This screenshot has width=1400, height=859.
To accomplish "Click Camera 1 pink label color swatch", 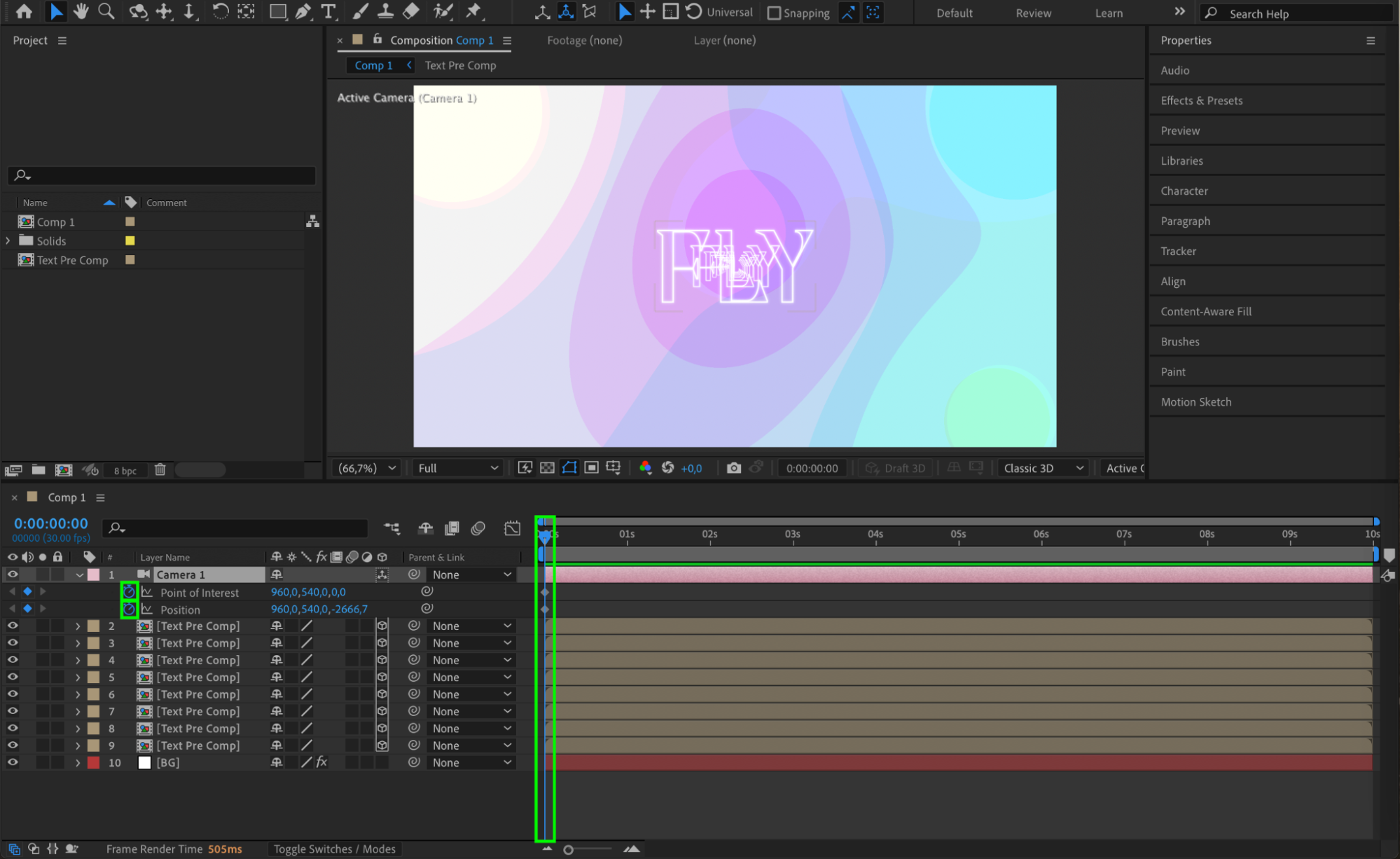I will (x=94, y=575).
